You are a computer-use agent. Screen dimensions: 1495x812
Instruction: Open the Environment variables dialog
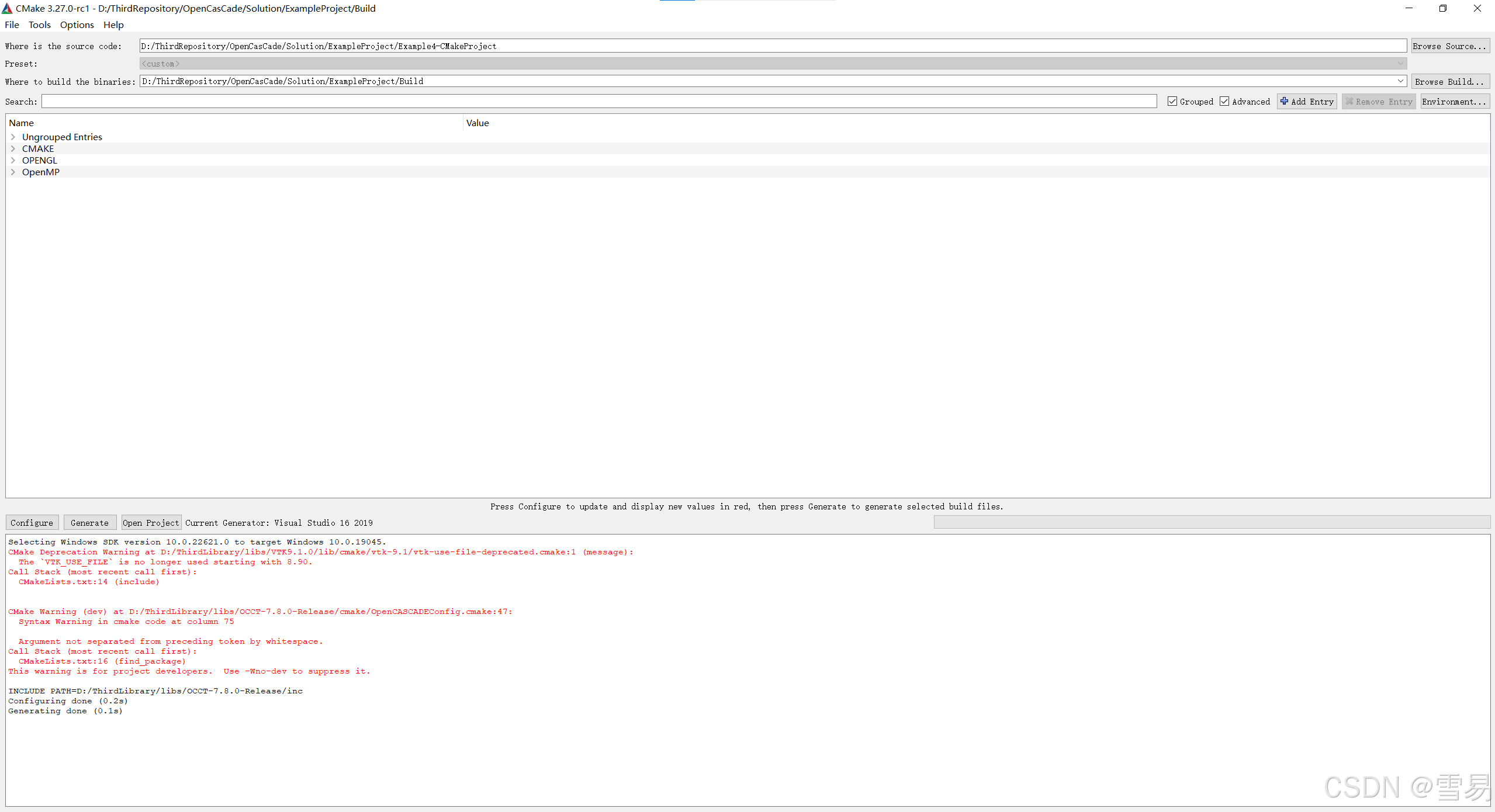[1454, 101]
